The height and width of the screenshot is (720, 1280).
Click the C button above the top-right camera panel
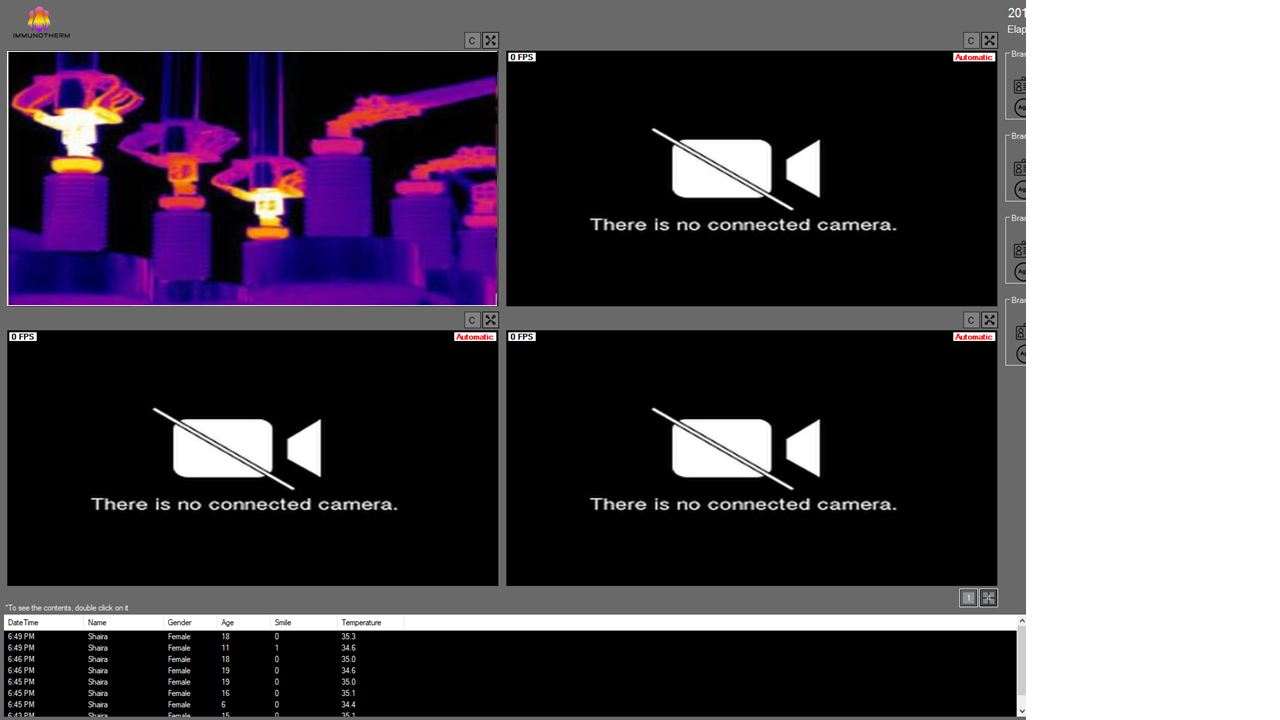971,41
